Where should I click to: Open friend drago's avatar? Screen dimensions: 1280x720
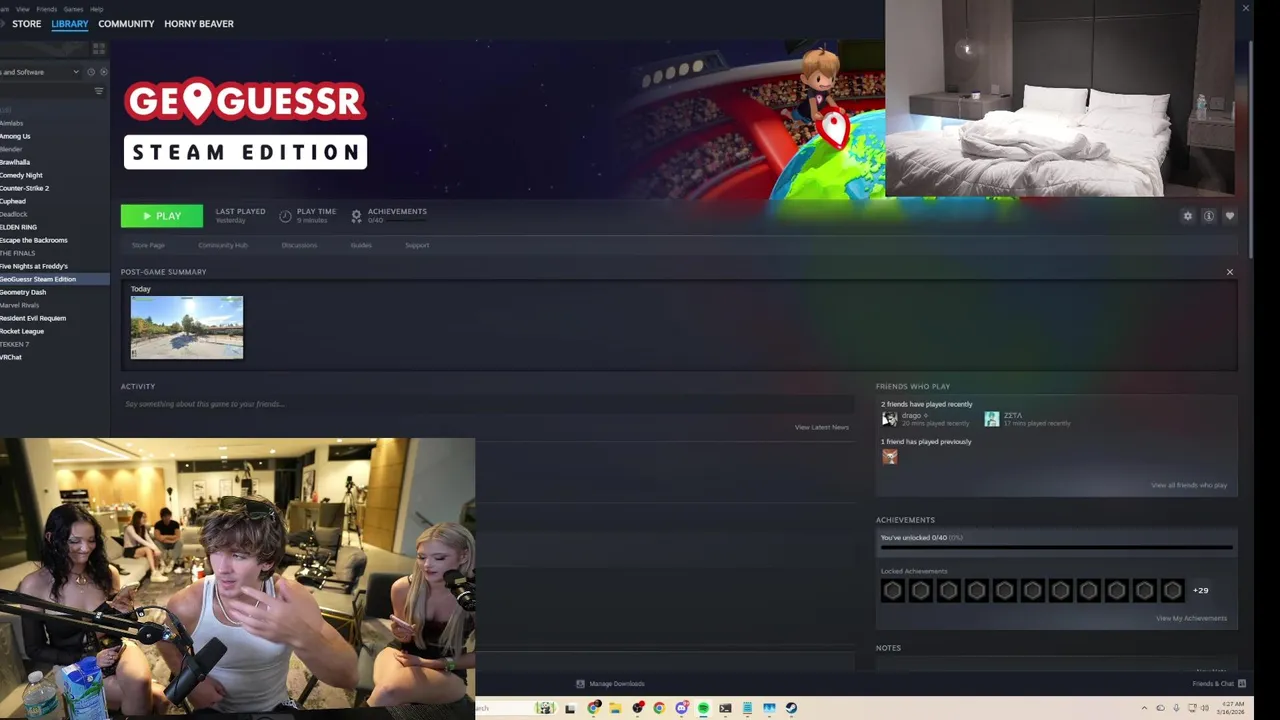889,419
